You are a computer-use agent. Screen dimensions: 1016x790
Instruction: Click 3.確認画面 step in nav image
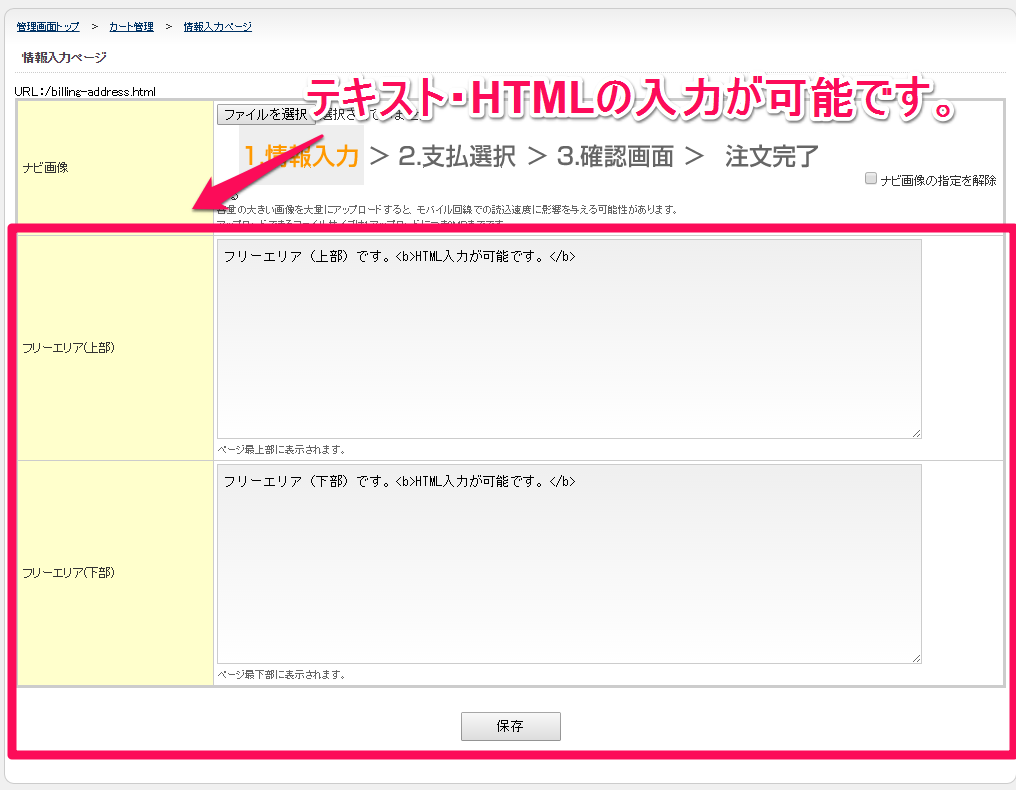(615, 157)
